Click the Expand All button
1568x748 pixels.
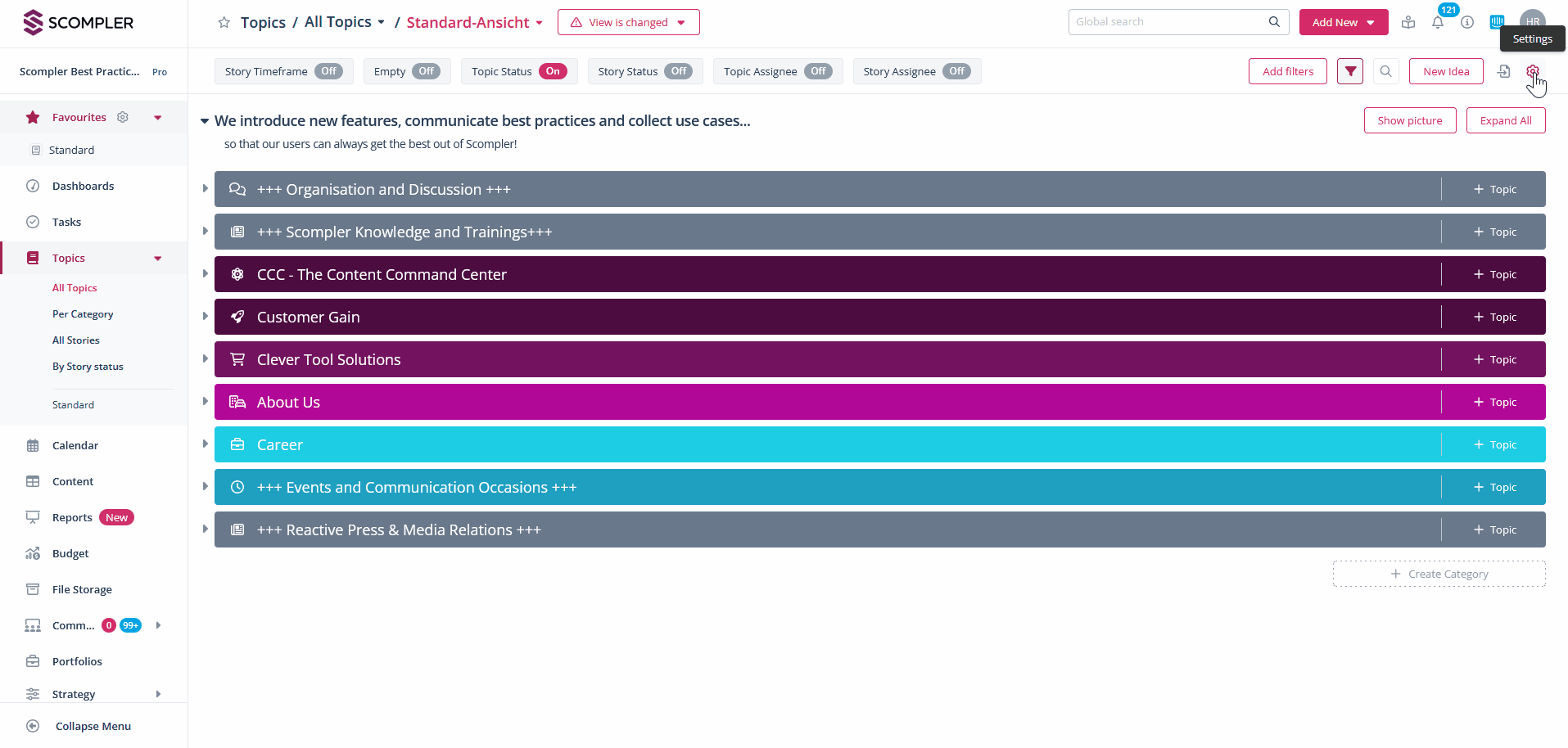point(1505,120)
